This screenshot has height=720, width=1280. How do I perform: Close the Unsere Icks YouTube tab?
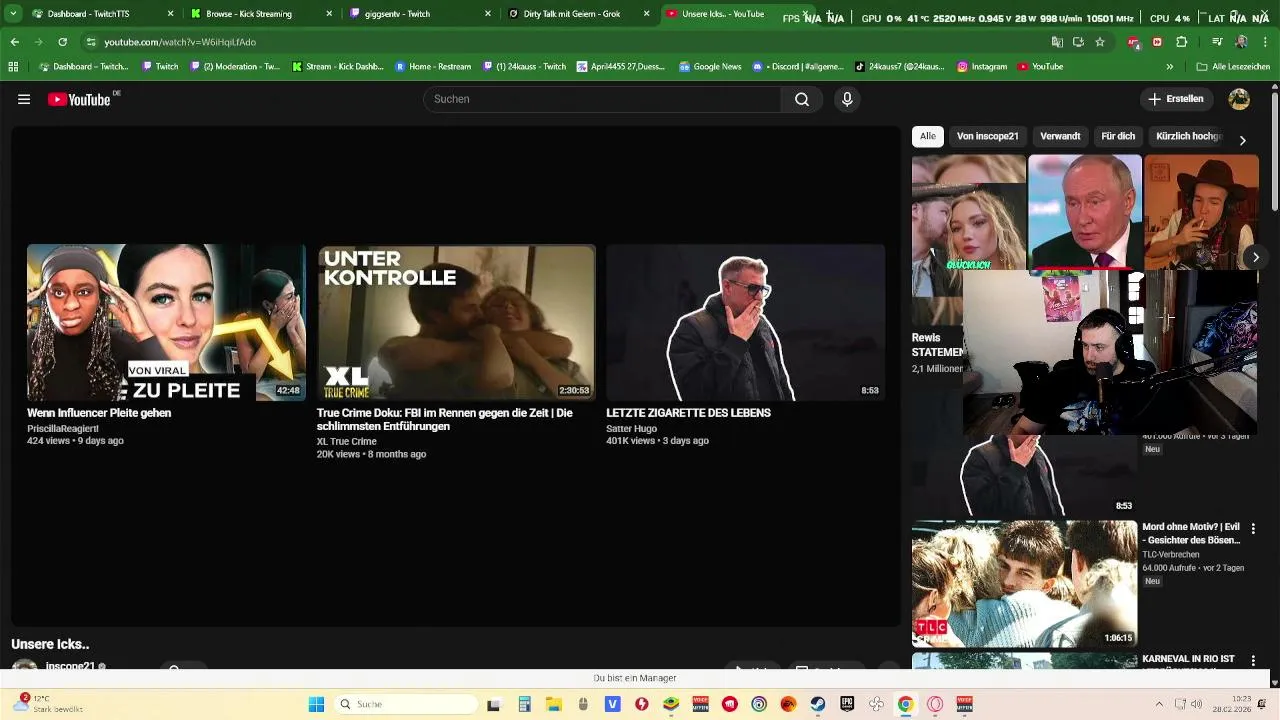coord(806,14)
